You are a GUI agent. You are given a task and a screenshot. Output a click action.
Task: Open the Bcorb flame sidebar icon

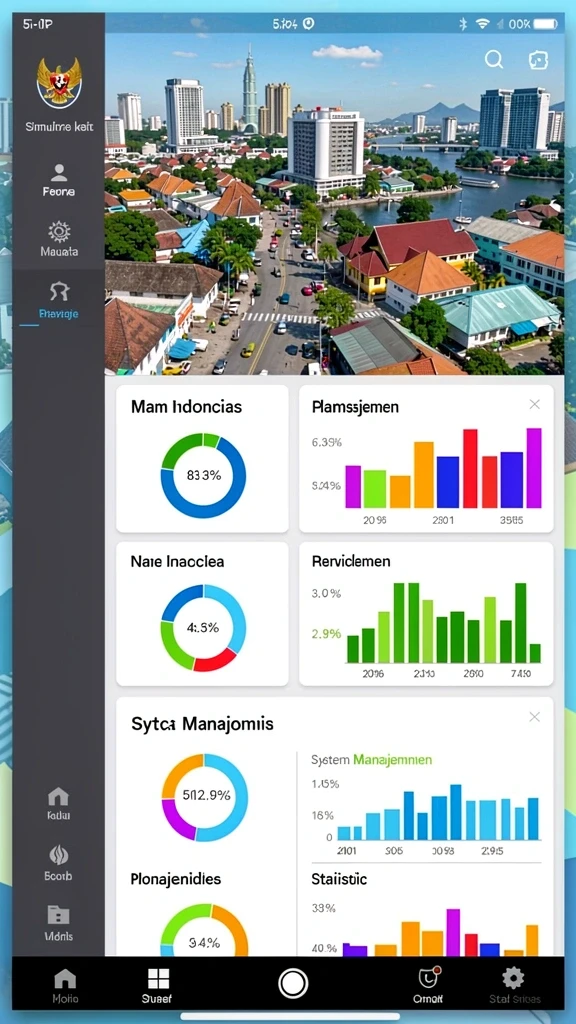coord(59,862)
